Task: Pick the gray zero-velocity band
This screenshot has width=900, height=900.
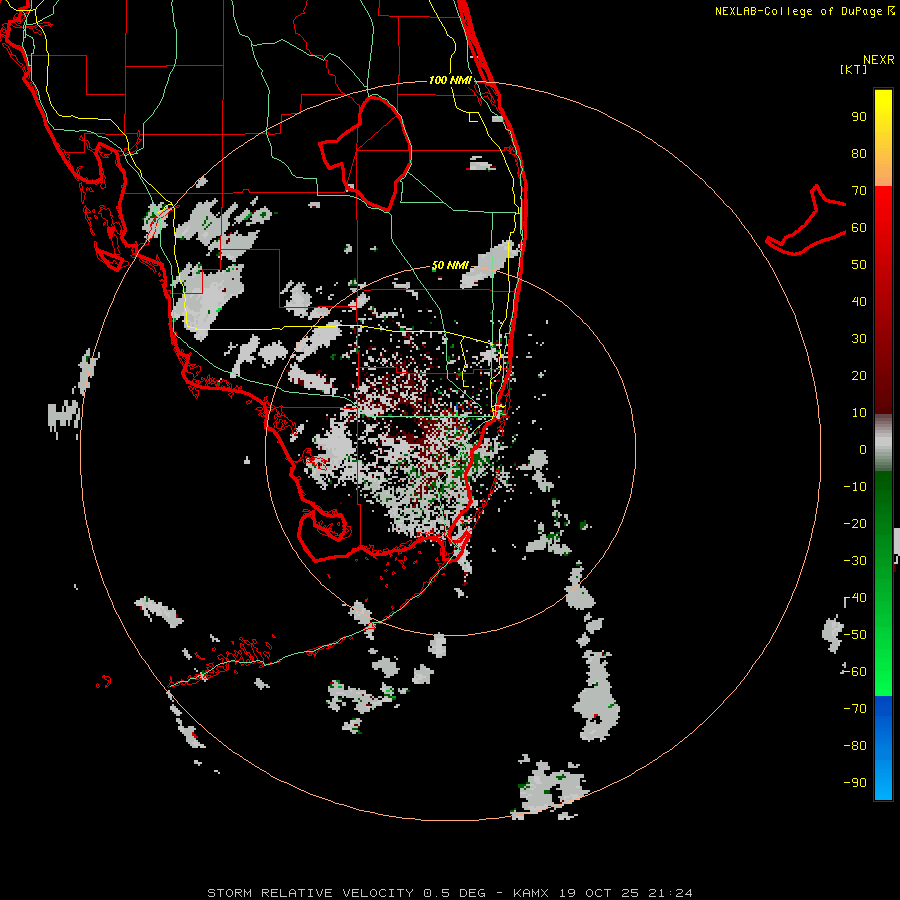Action: pos(883,443)
